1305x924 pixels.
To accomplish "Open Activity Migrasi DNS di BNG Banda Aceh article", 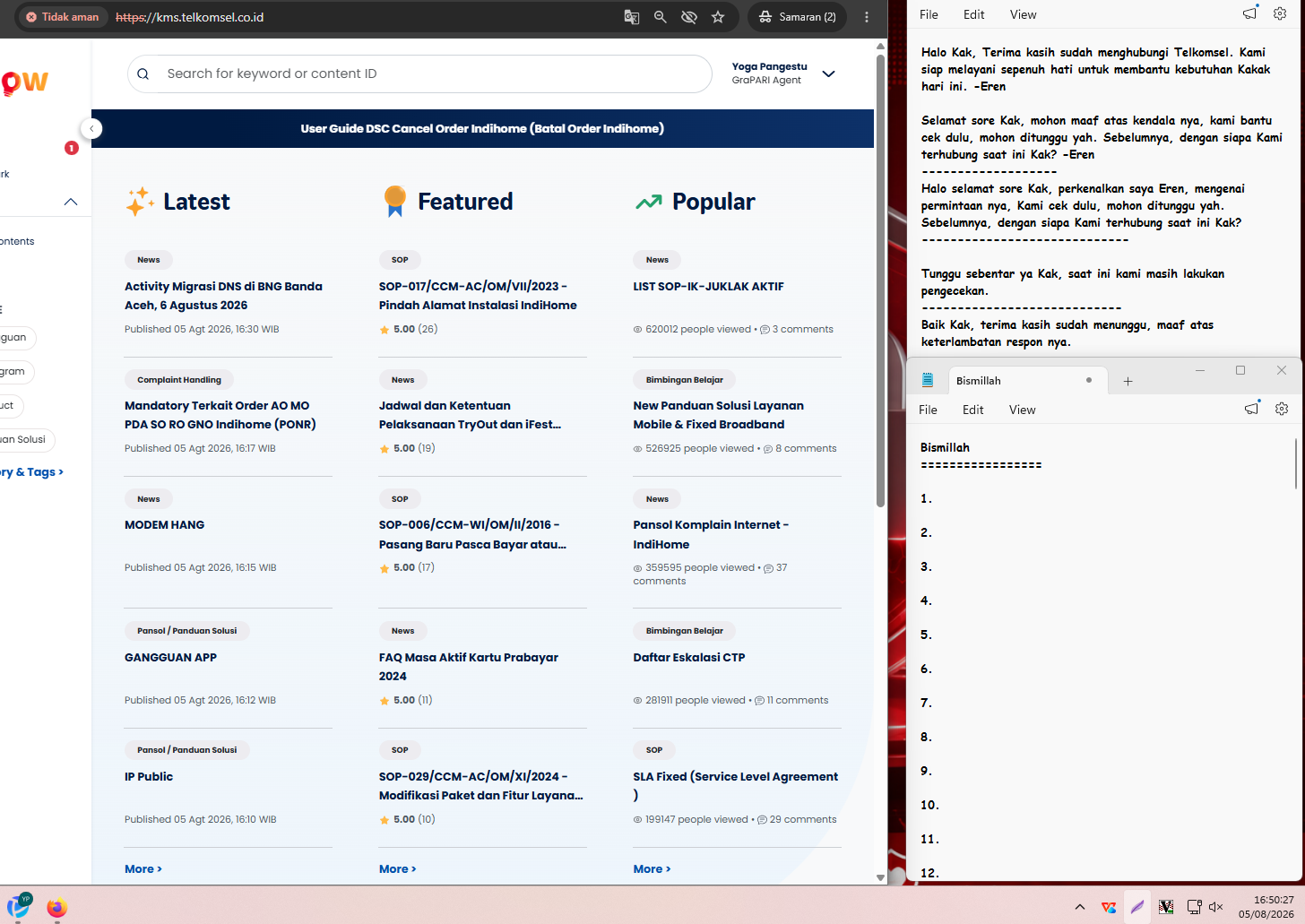I will (223, 296).
